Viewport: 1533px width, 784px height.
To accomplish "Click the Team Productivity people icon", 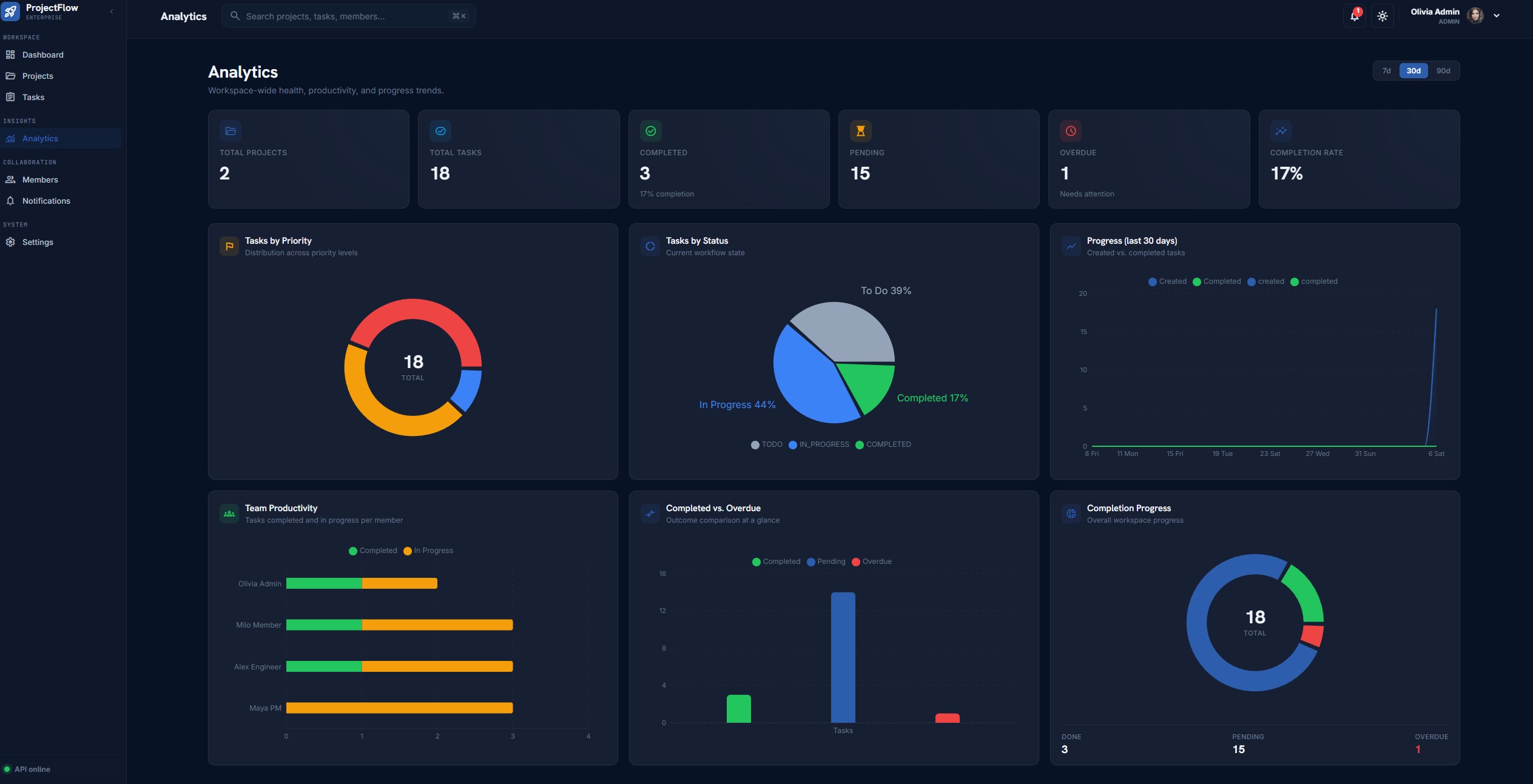I will [229, 514].
